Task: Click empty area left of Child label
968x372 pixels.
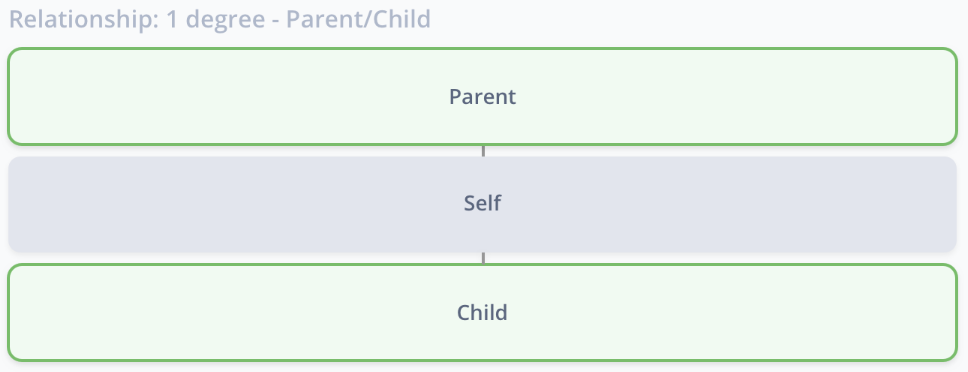Action: click(x=233, y=313)
